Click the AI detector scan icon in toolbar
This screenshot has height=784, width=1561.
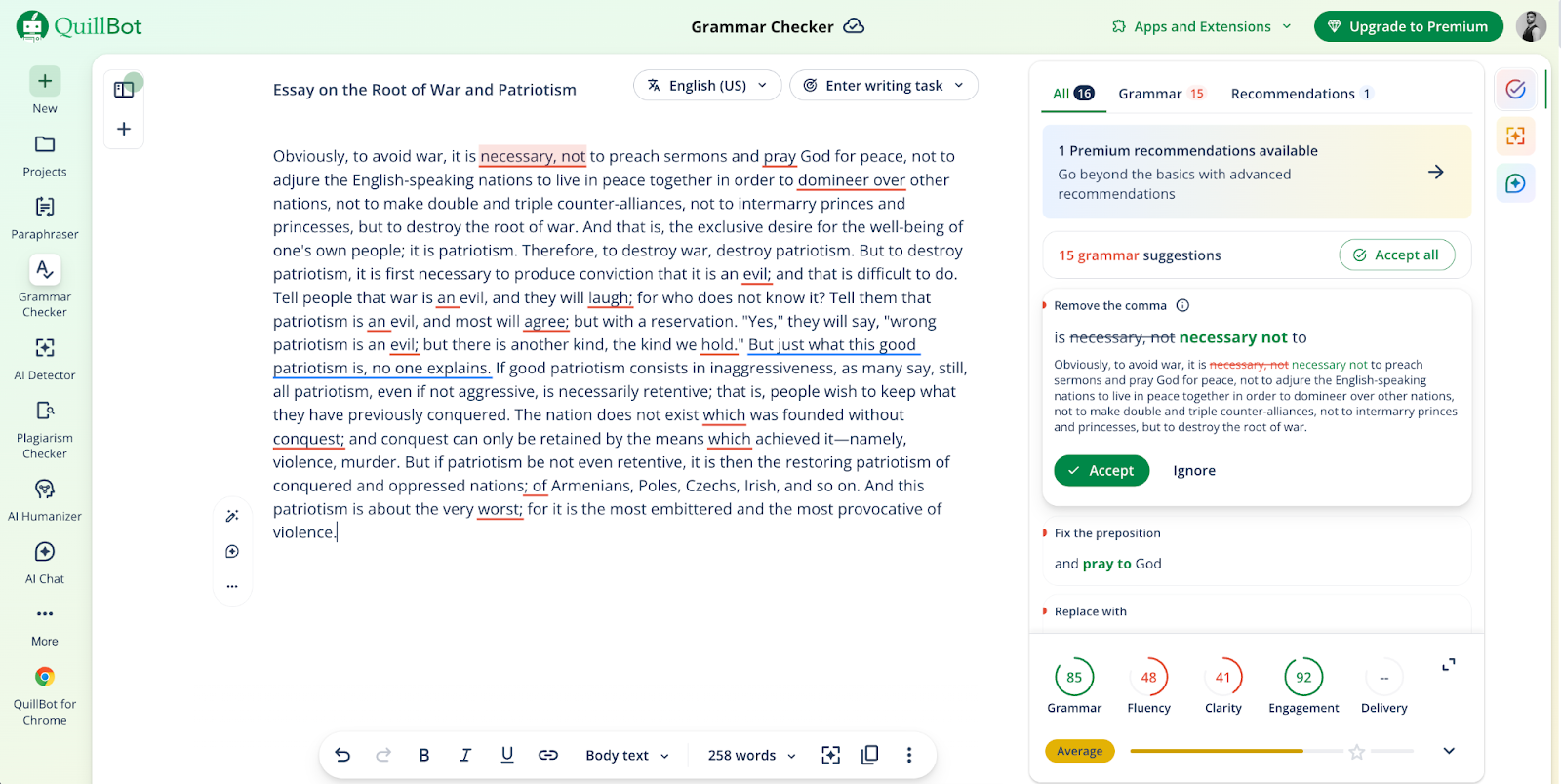click(x=830, y=755)
